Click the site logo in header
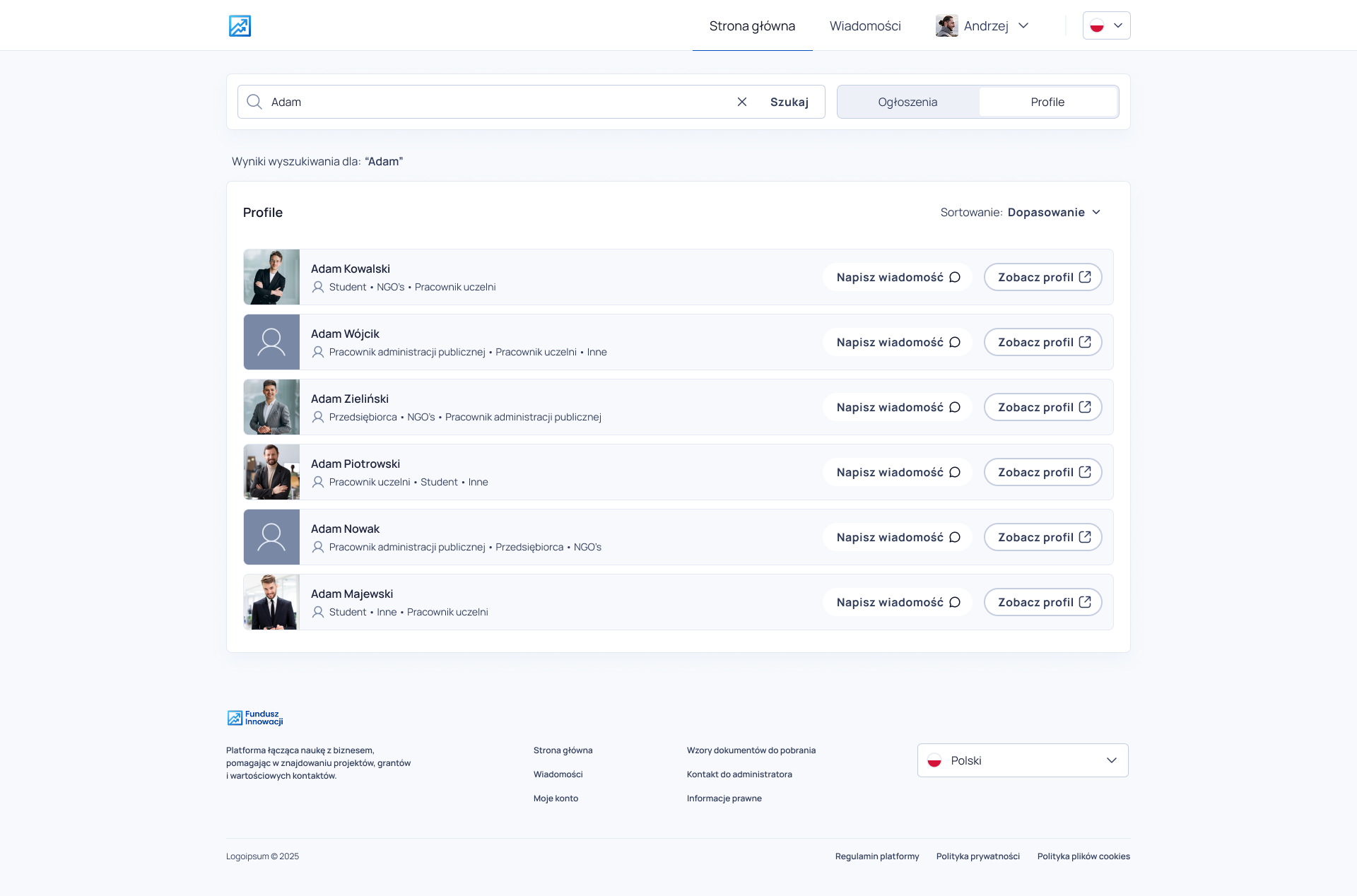The image size is (1357, 896). click(x=240, y=25)
